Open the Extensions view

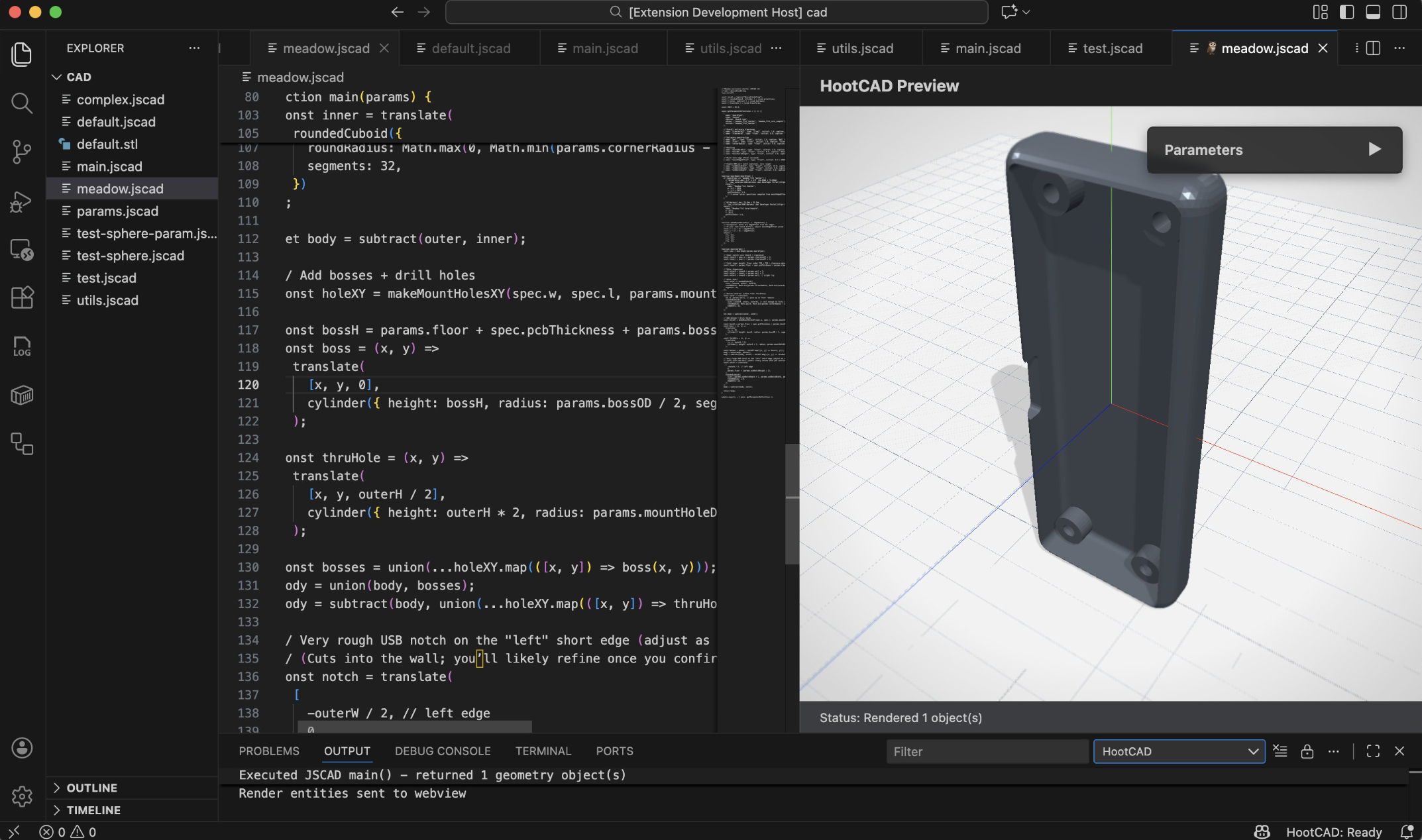22,297
